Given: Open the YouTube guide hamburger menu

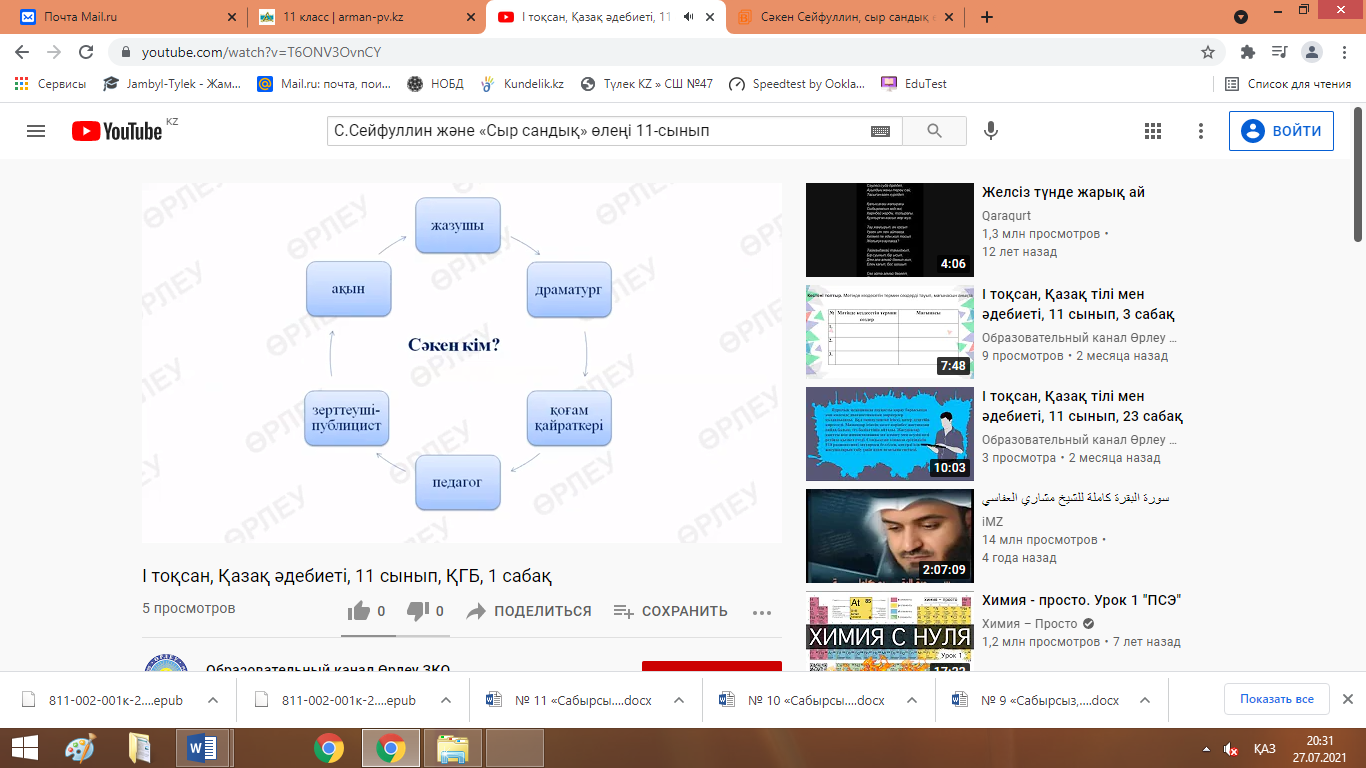Looking at the screenshot, I should (36, 131).
